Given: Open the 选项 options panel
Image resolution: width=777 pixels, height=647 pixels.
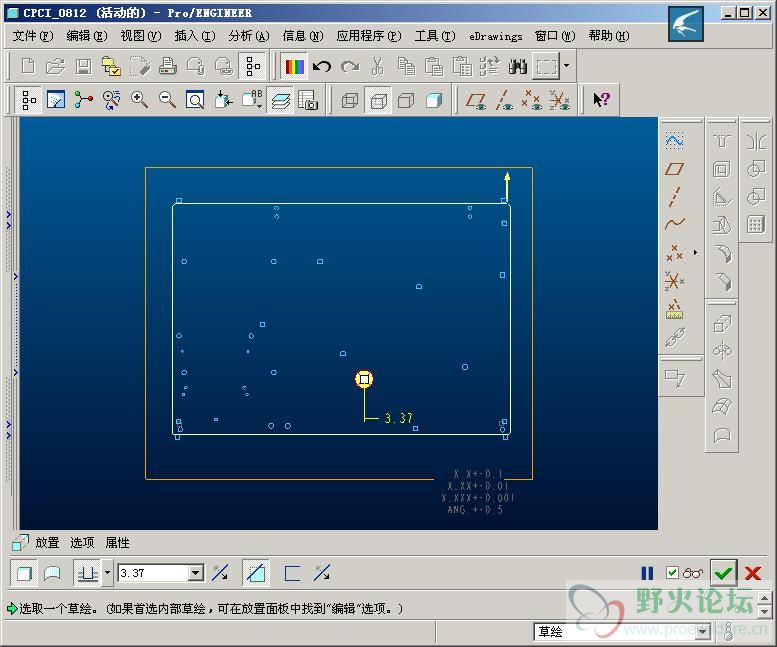Looking at the screenshot, I should 82,543.
